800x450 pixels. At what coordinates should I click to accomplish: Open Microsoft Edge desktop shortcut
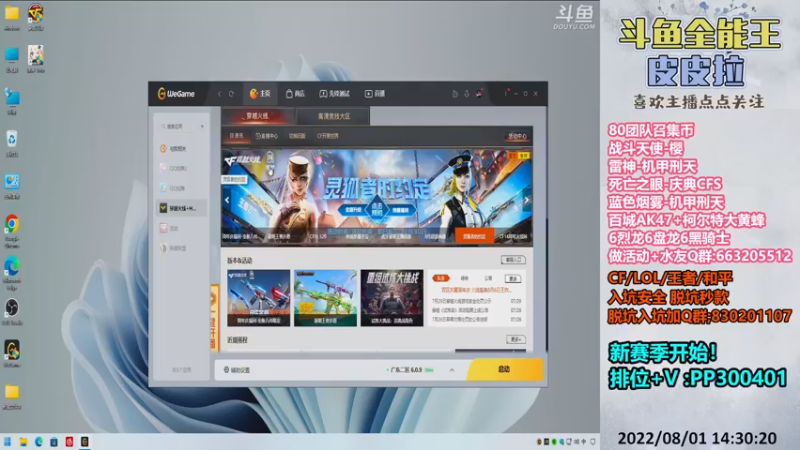[x=12, y=273]
